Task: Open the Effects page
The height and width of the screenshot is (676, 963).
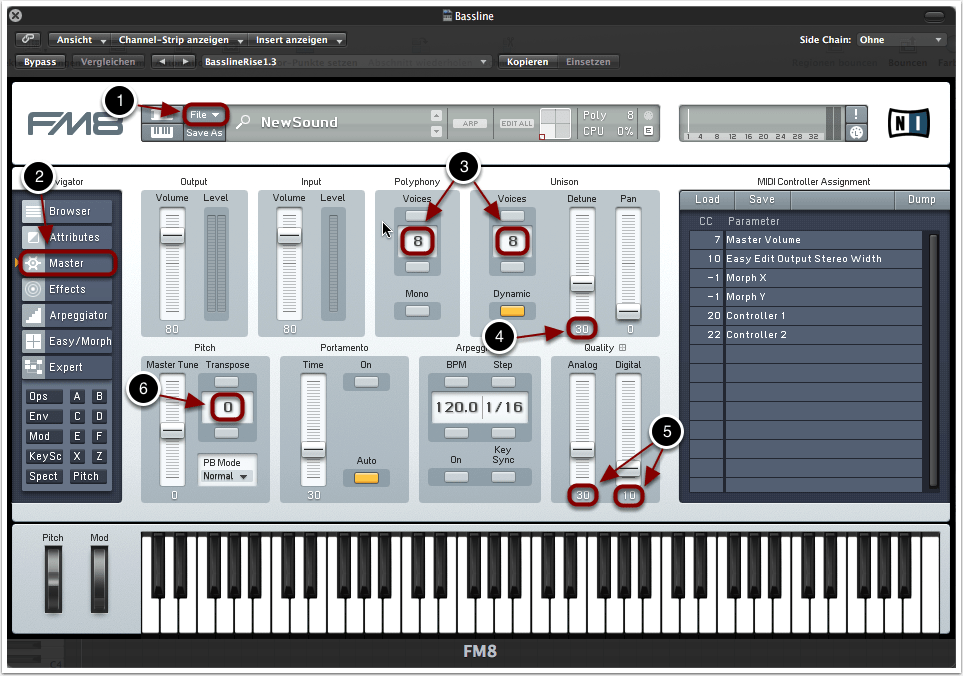Action: pyautogui.click(x=67, y=289)
